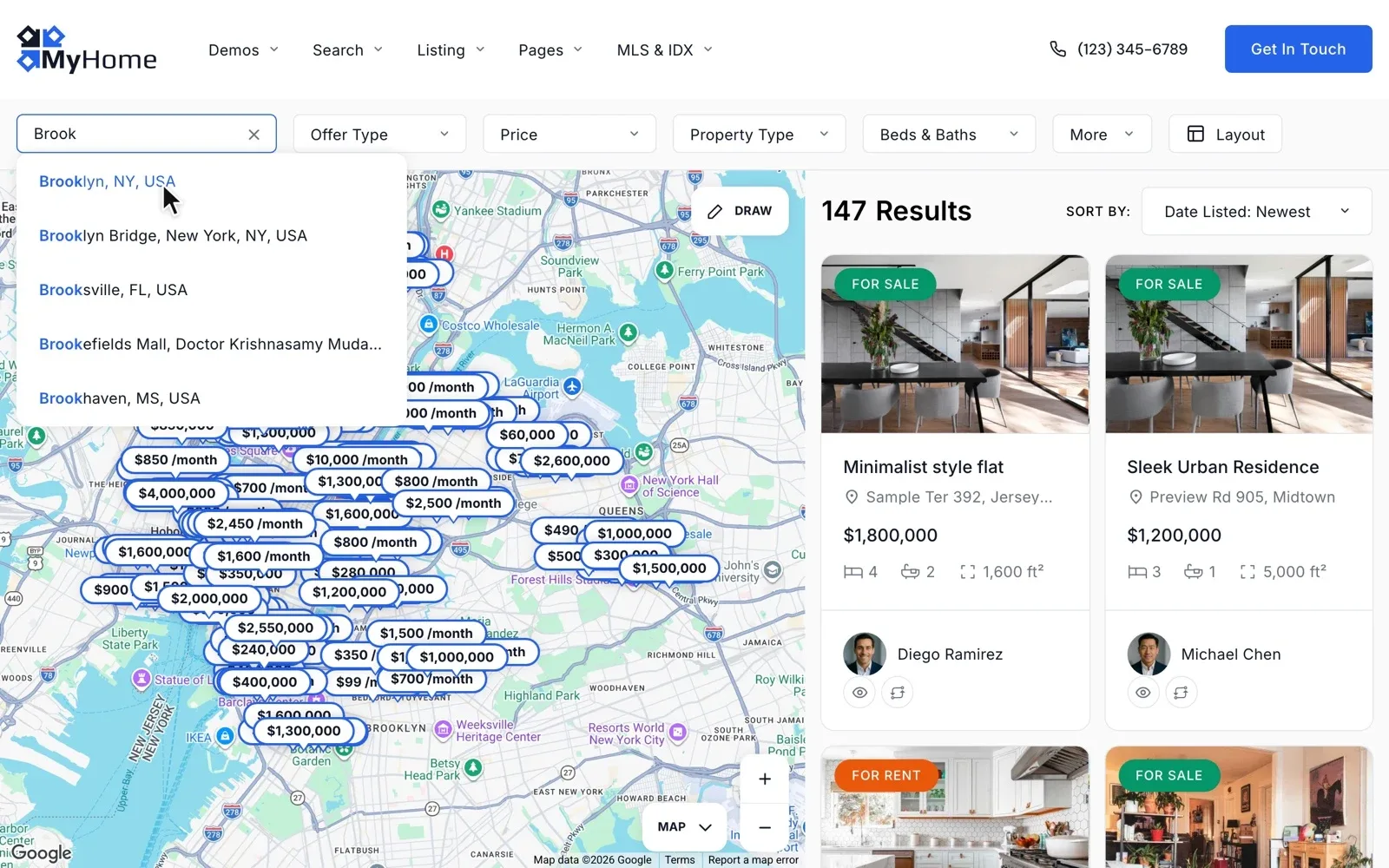Open the Pages menu
This screenshot has width=1389, height=868.
click(x=550, y=50)
